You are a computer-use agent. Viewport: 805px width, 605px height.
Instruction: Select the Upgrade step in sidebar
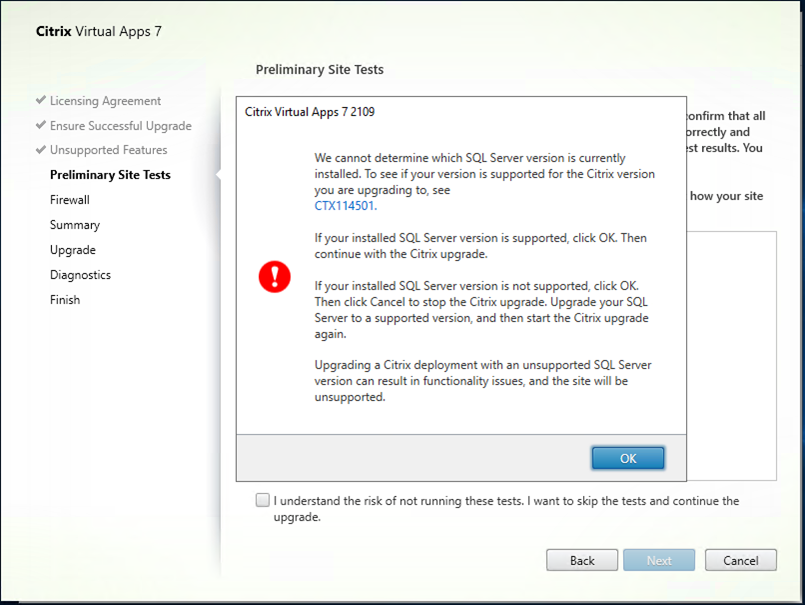tap(72, 250)
